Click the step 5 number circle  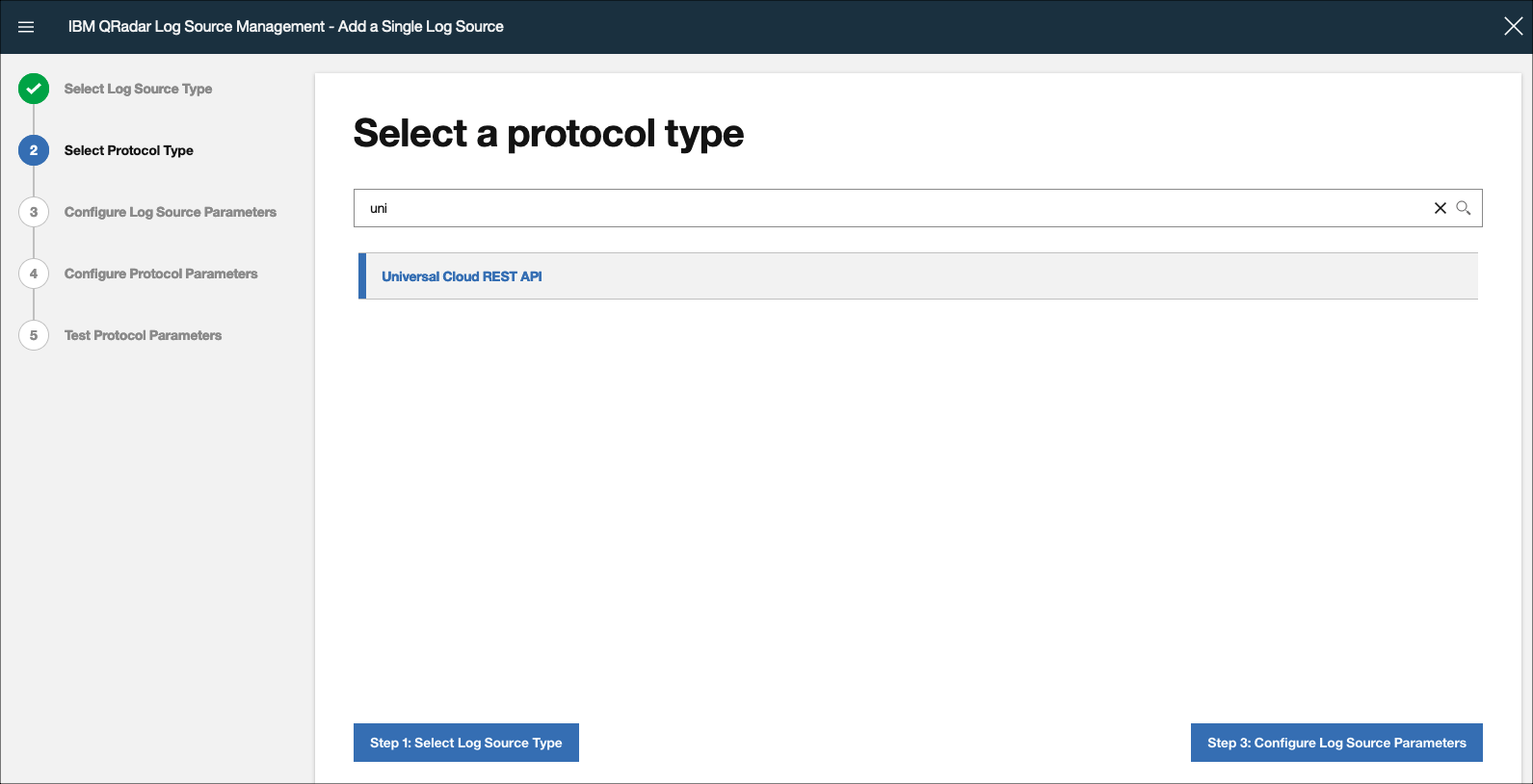(x=34, y=335)
